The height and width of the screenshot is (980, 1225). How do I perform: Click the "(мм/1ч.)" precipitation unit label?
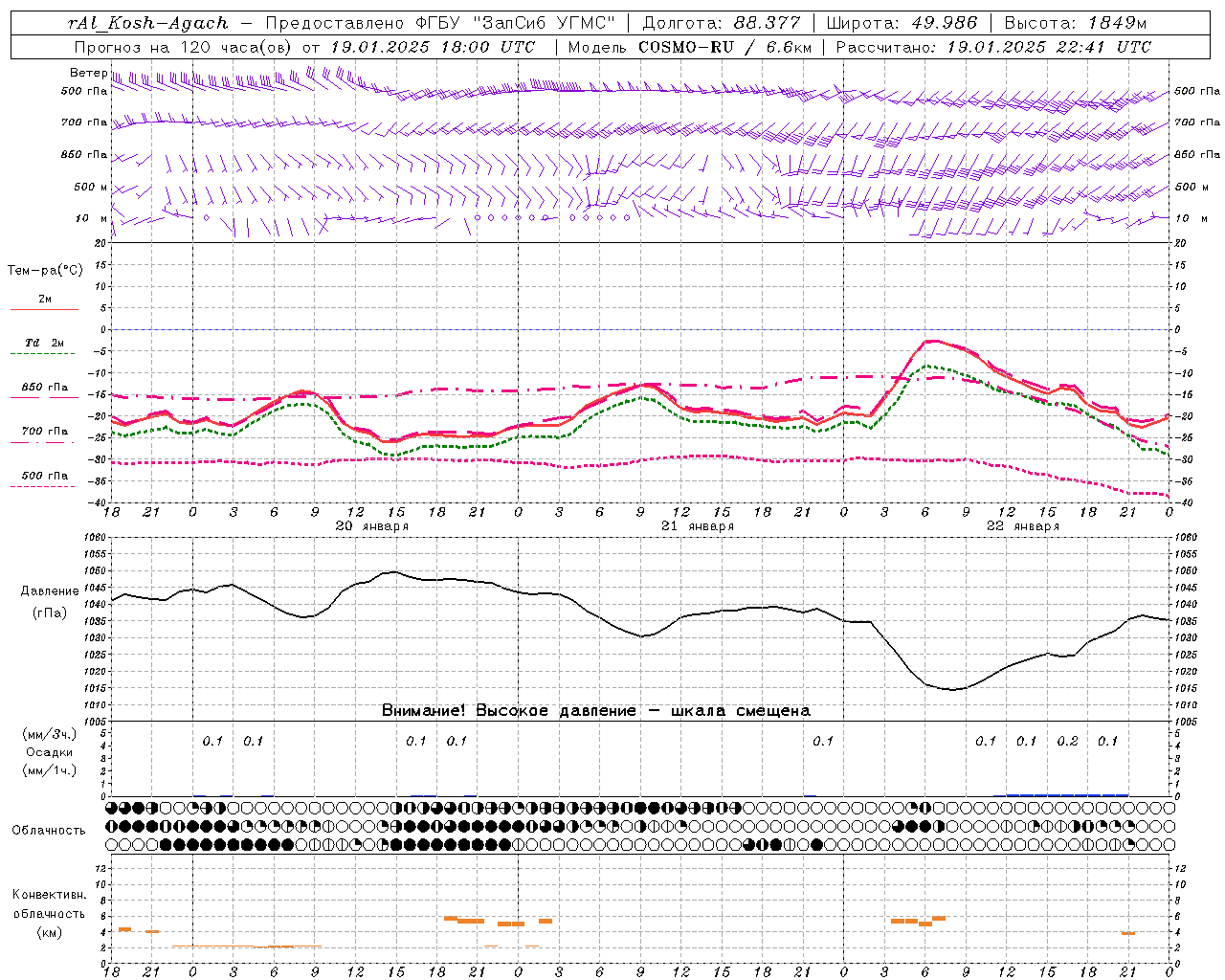tap(50, 770)
